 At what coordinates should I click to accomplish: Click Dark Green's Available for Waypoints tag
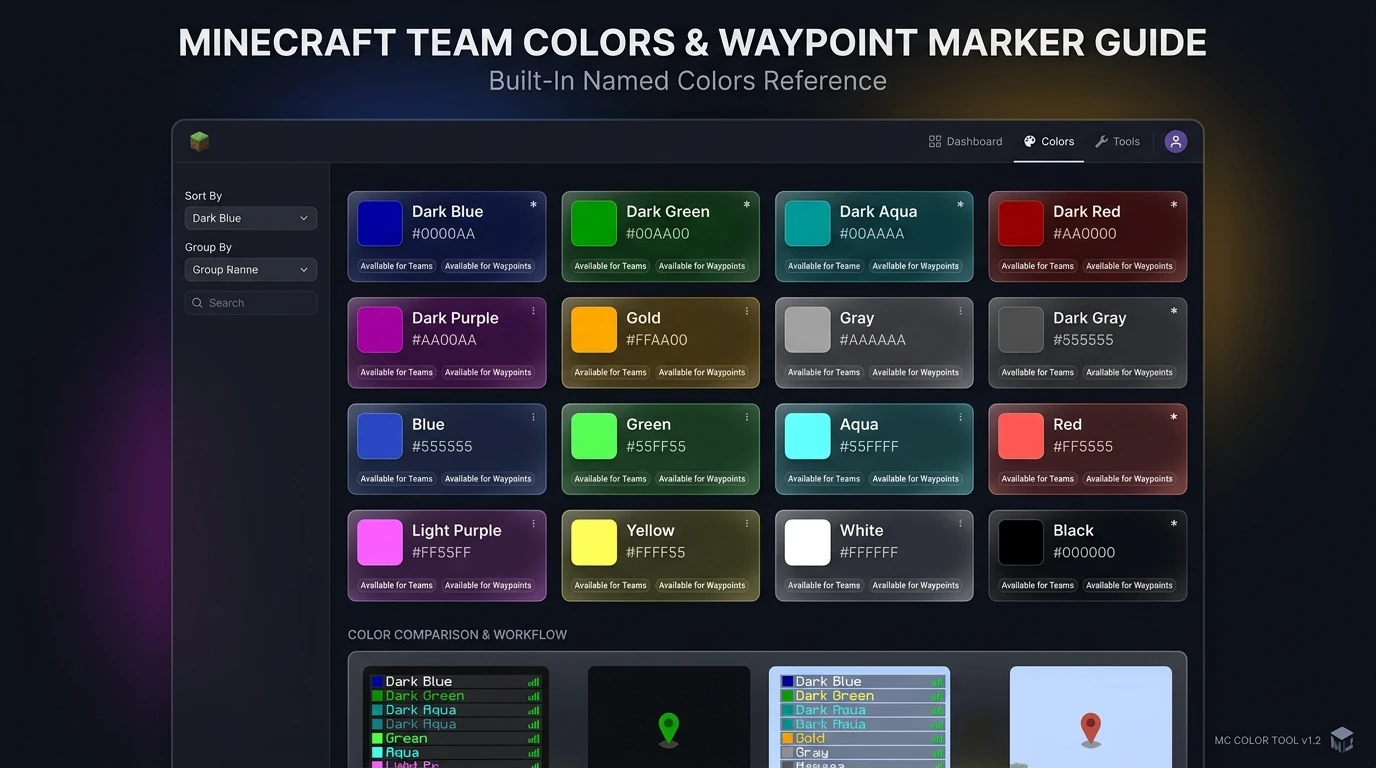(x=701, y=266)
